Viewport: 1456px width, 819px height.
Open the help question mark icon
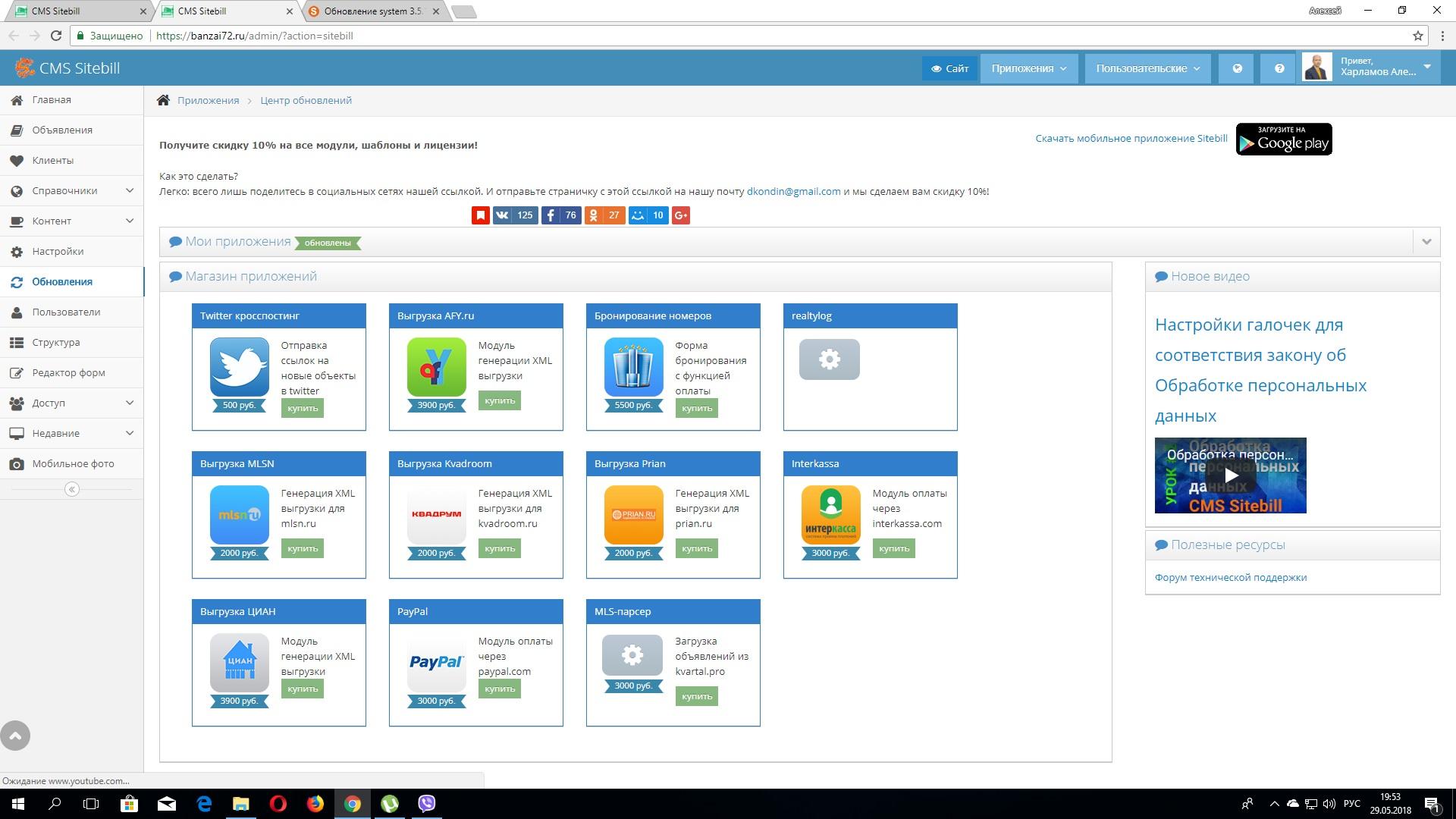click(1279, 68)
